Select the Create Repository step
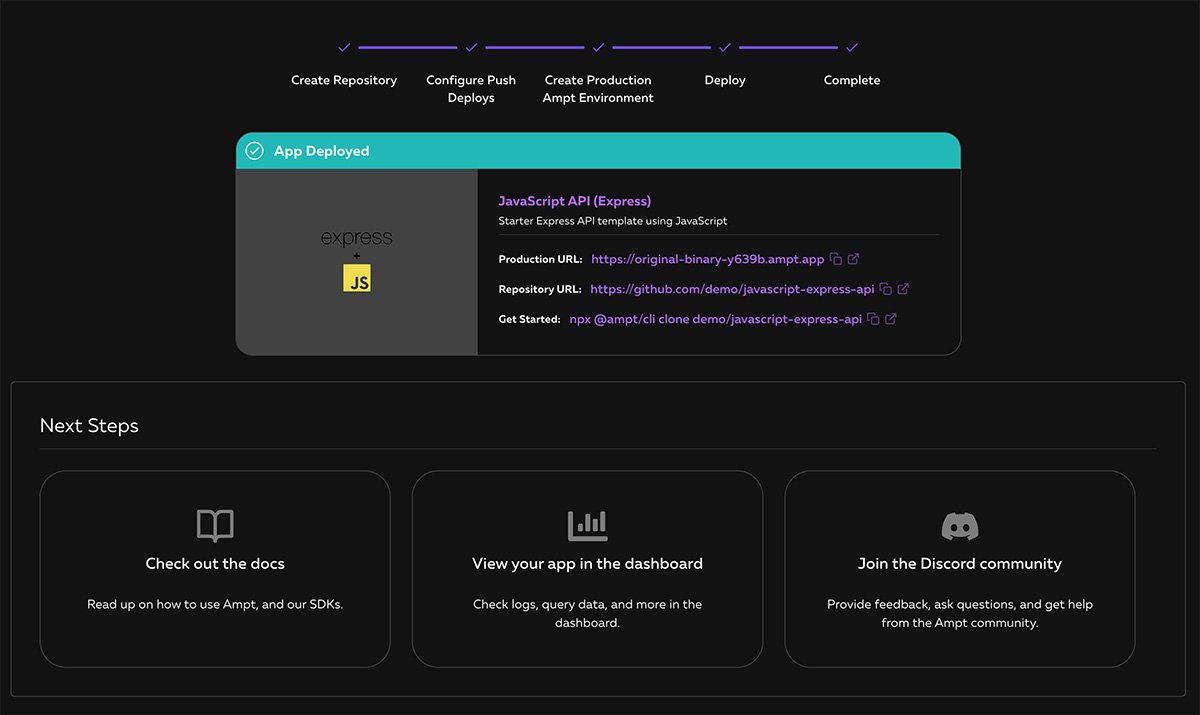The height and width of the screenshot is (715, 1200). 344,80
